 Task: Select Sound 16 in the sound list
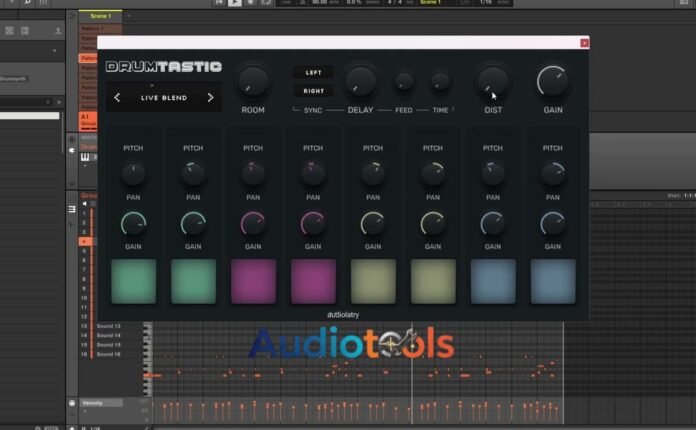pos(108,354)
